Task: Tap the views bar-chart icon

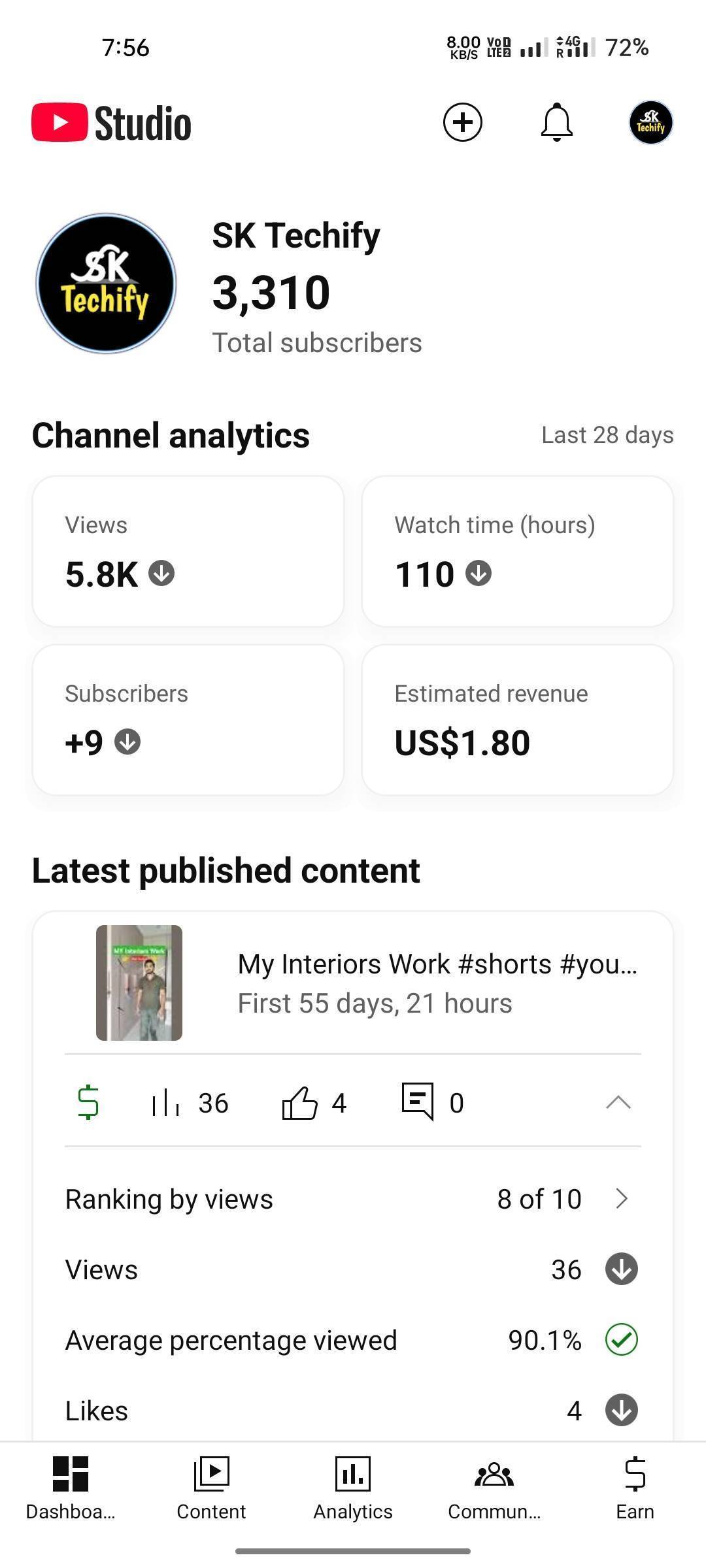Action: 165,1103
